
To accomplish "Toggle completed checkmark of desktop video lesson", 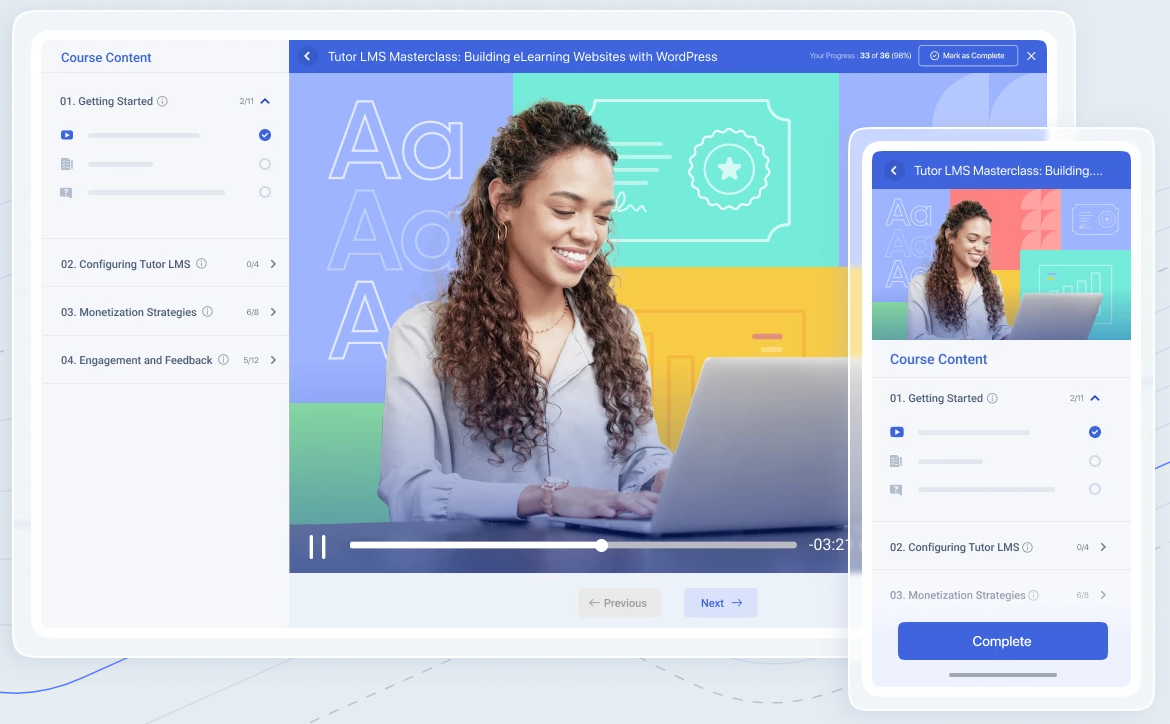I will 265,135.
